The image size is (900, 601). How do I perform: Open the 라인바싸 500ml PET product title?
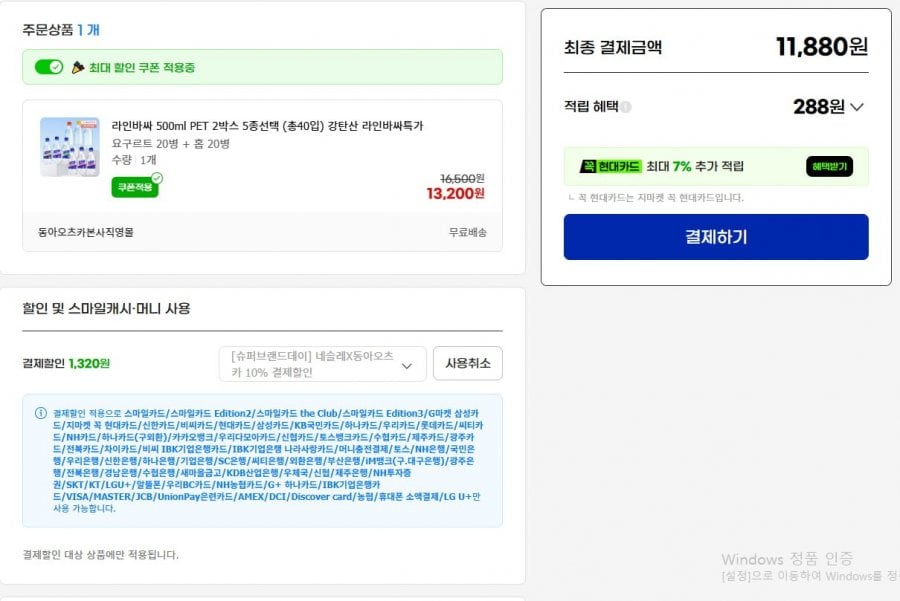pos(267,126)
